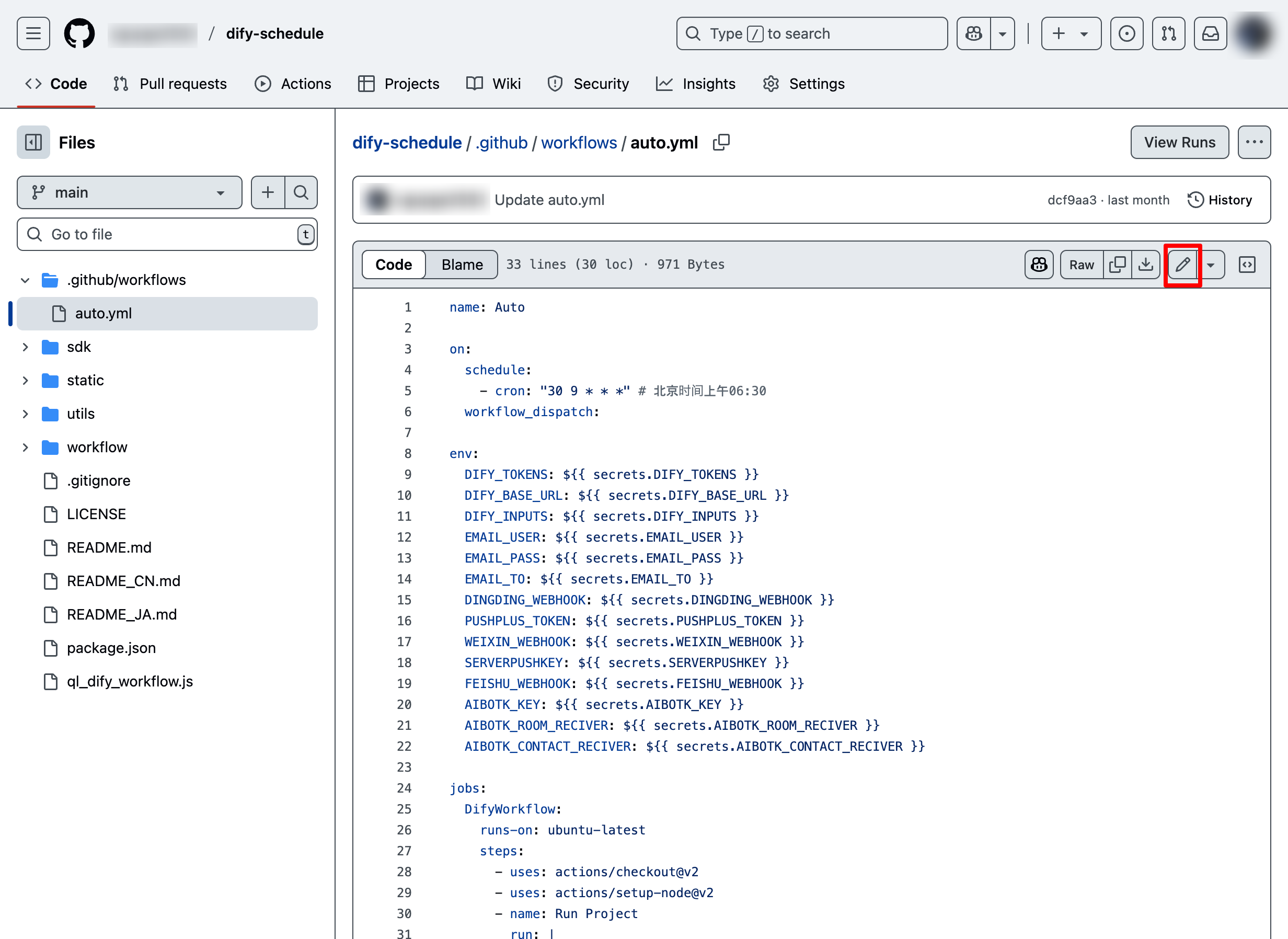Copy raw file contents icon
The width and height of the screenshot is (1288, 939).
1117,265
